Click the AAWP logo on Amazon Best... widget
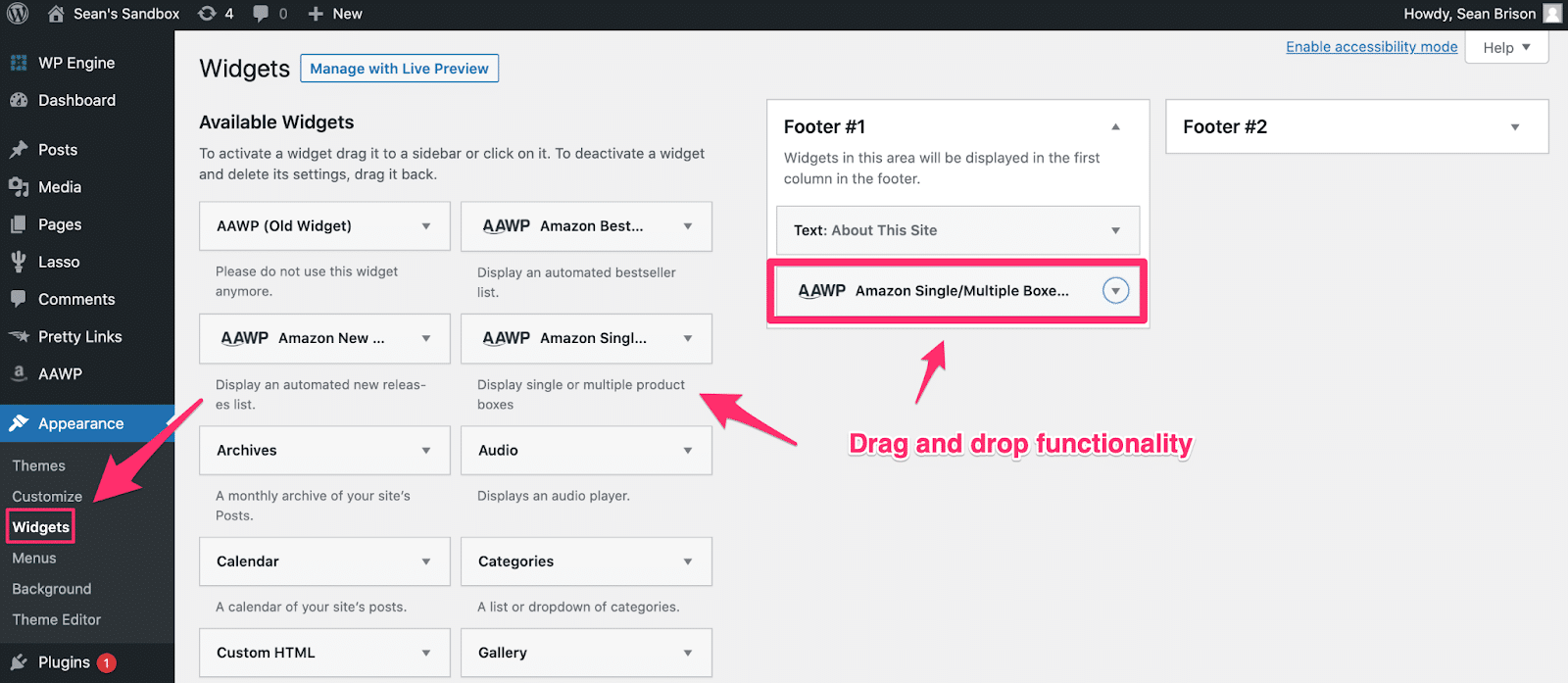The height and width of the screenshot is (683, 1568). 507,226
